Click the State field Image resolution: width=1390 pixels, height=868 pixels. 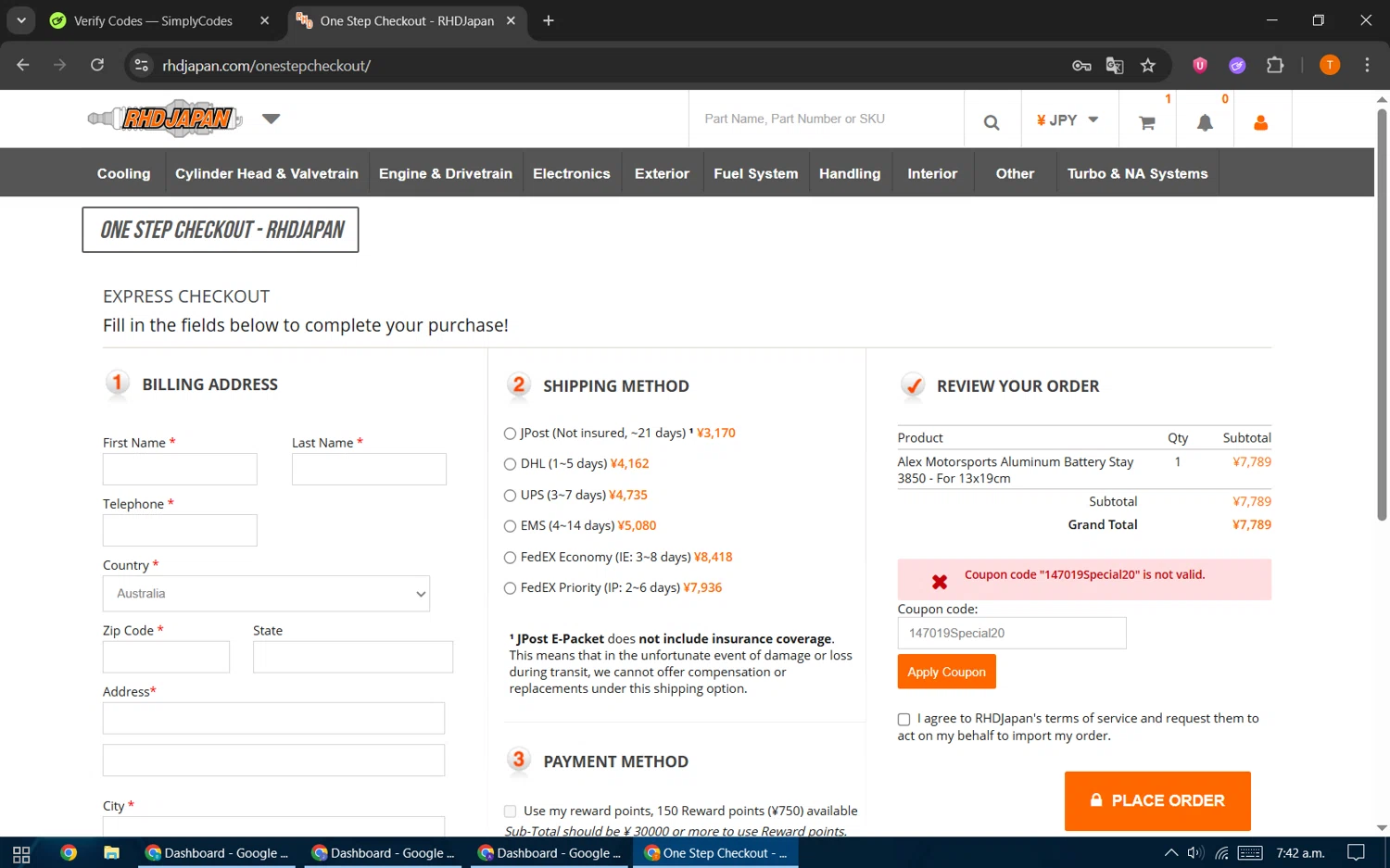[353, 657]
